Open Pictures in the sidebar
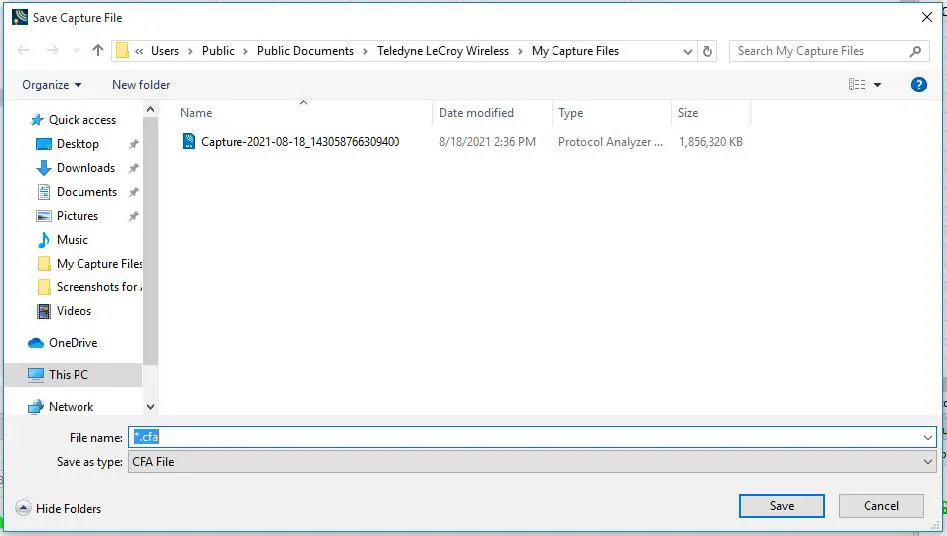The height and width of the screenshot is (536, 947). pyautogui.click(x=77, y=216)
